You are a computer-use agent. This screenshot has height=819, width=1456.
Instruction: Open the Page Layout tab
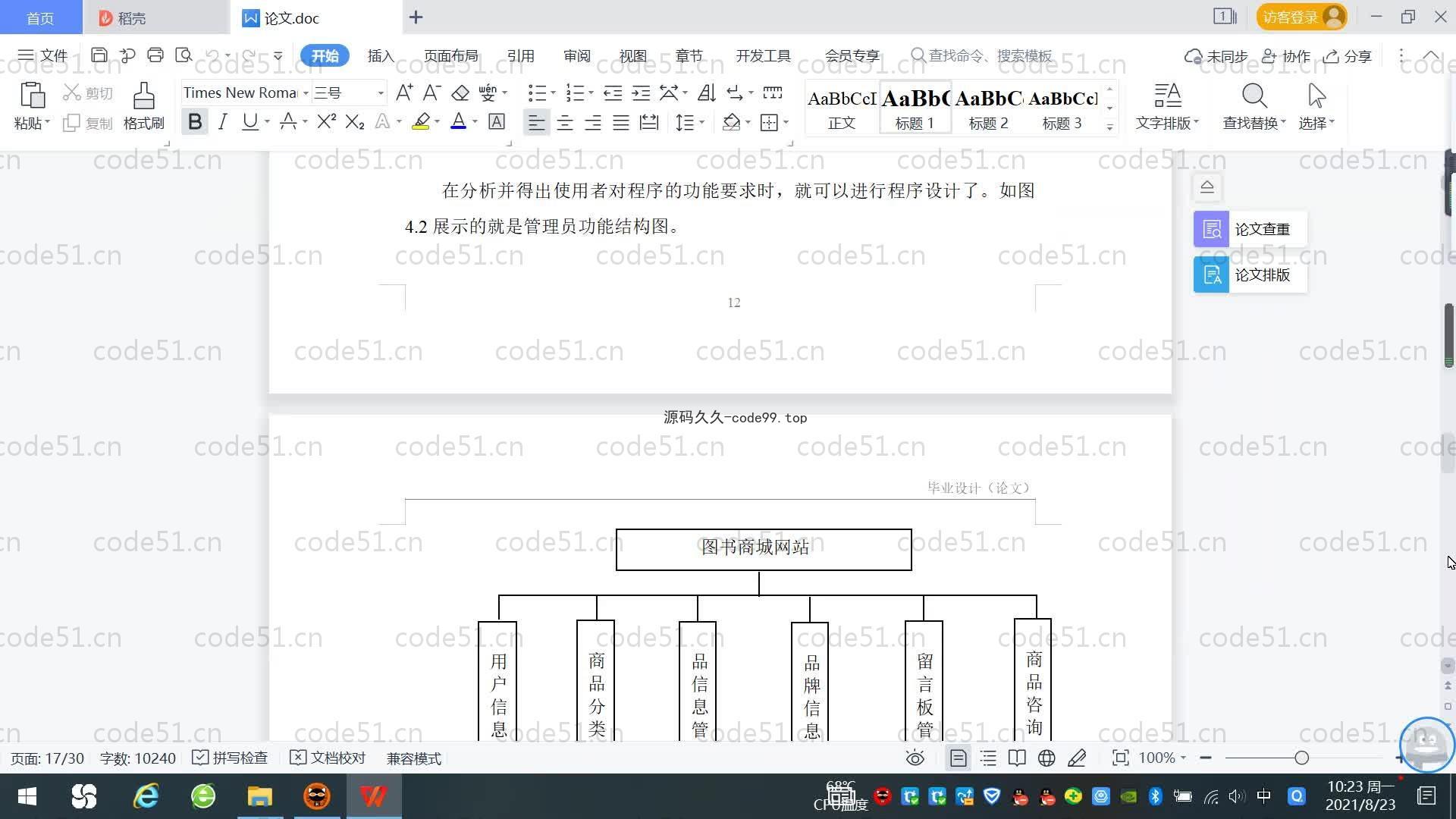(450, 55)
